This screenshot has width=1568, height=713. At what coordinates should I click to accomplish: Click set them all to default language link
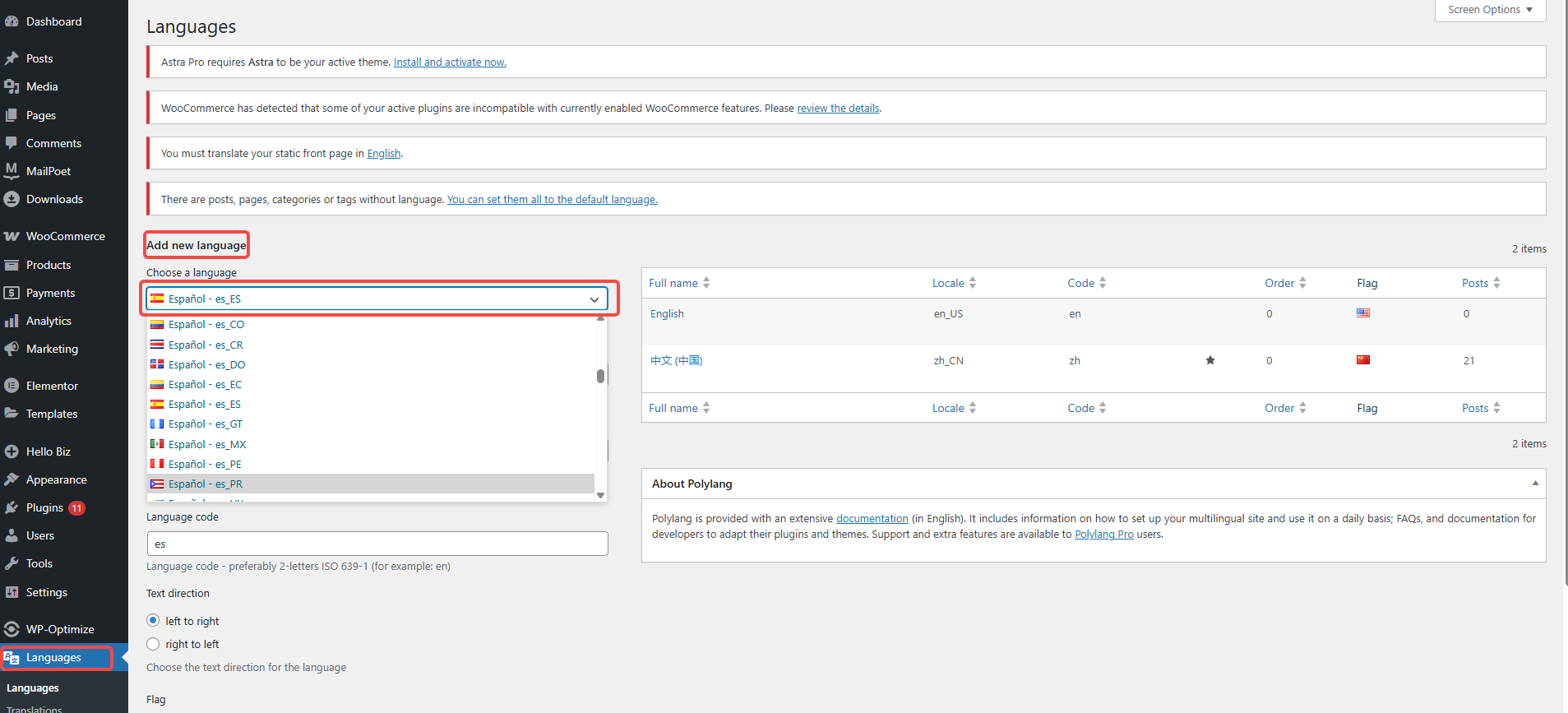tap(552, 200)
